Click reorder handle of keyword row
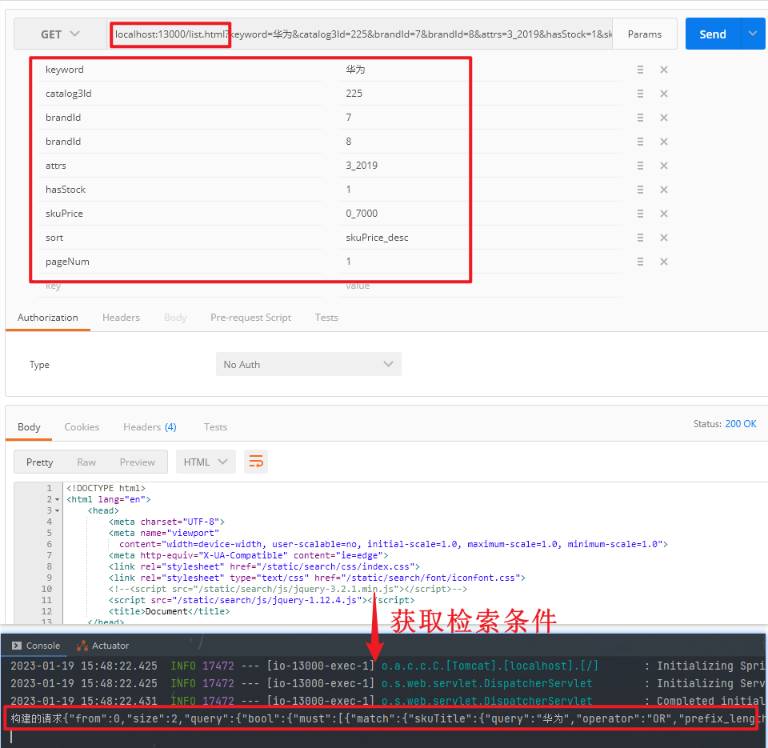The width and height of the screenshot is (768, 748). point(640,70)
